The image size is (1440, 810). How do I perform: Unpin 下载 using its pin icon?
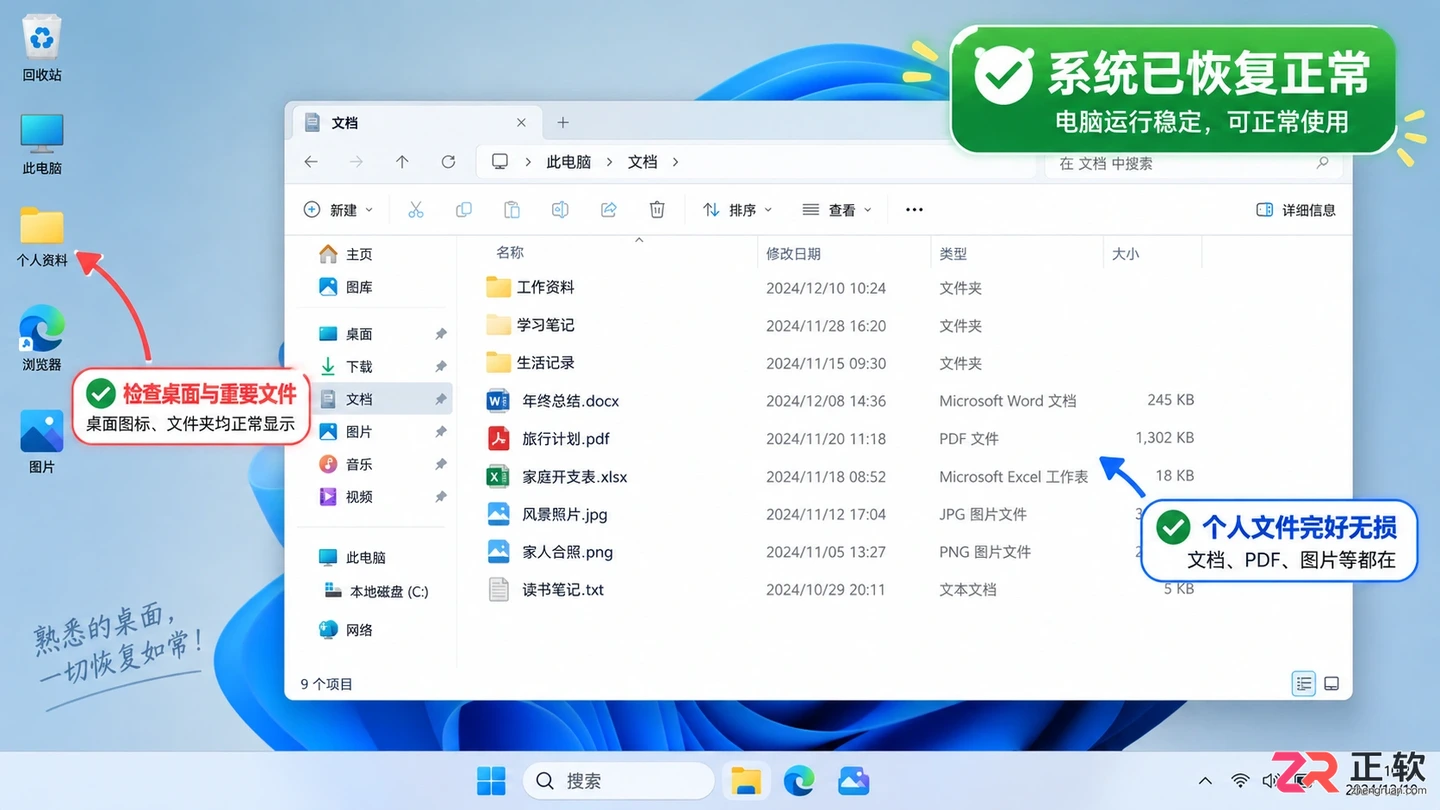point(440,366)
